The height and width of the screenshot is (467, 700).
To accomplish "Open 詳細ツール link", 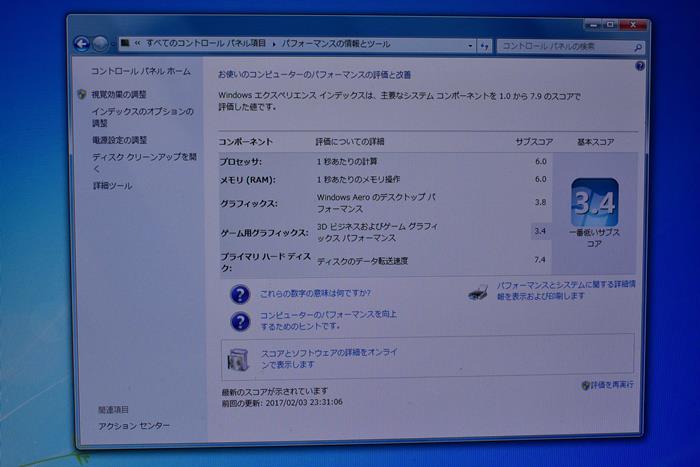I will [x=112, y=186].
